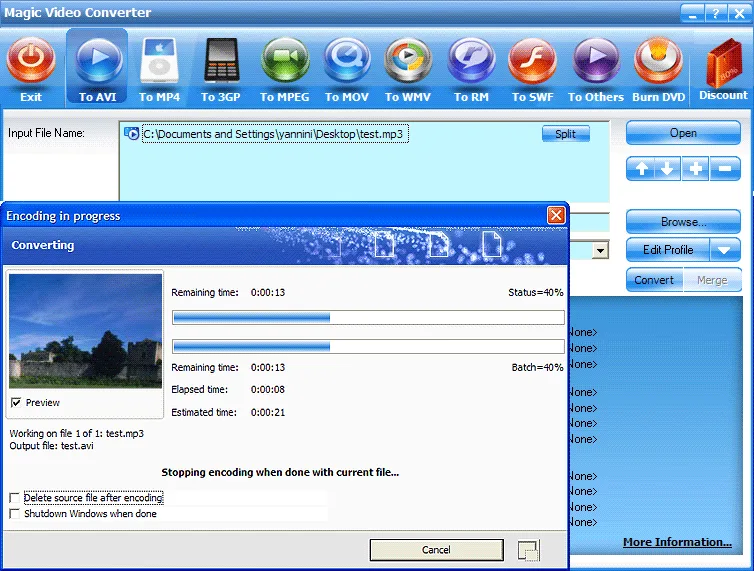The height and width of the screenshot is (571, 754).
Task: Select the To WMV media icon
Action: pyautogui.click(x=408, y=62)
